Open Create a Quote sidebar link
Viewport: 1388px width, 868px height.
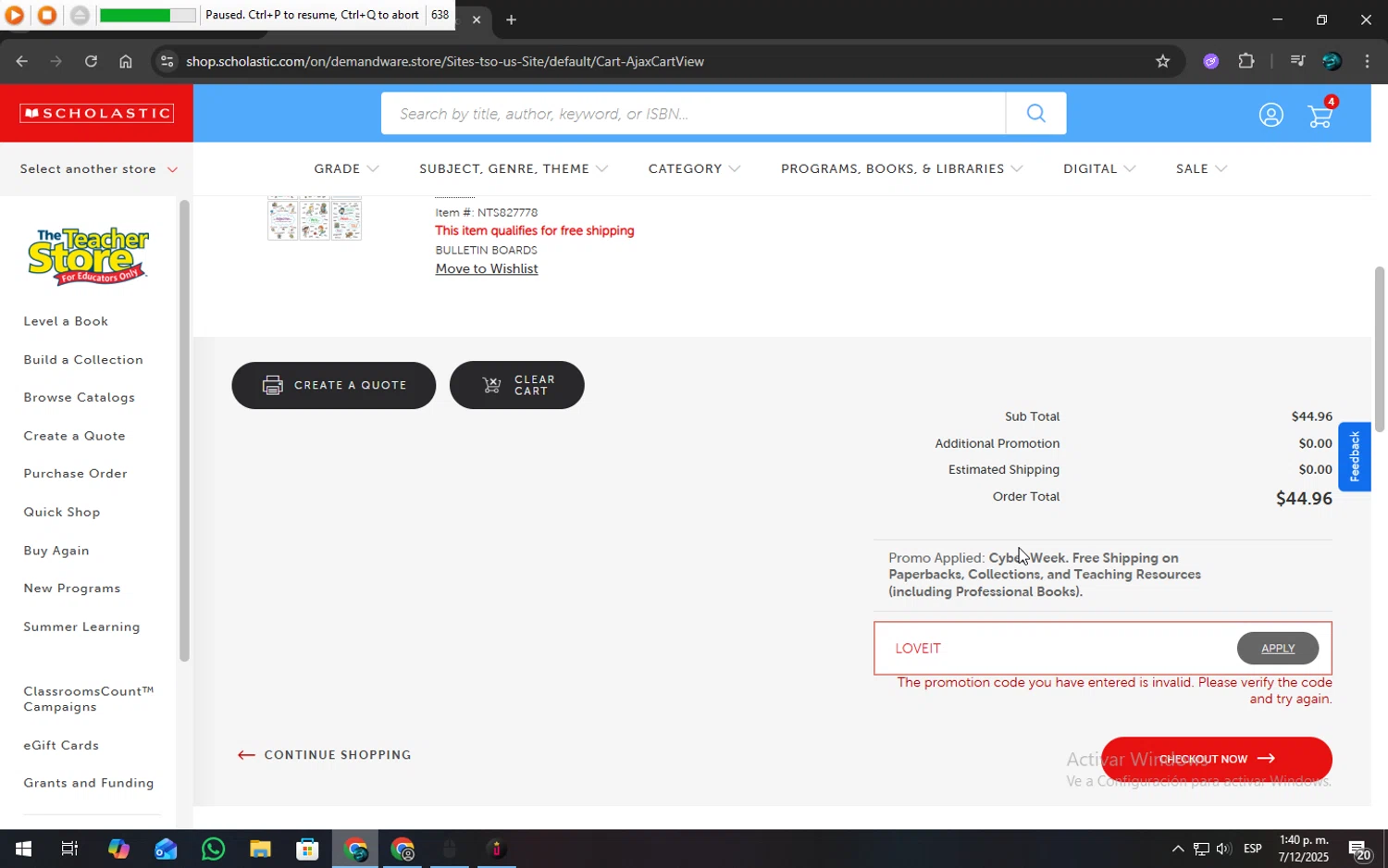[x=74, y=436]
